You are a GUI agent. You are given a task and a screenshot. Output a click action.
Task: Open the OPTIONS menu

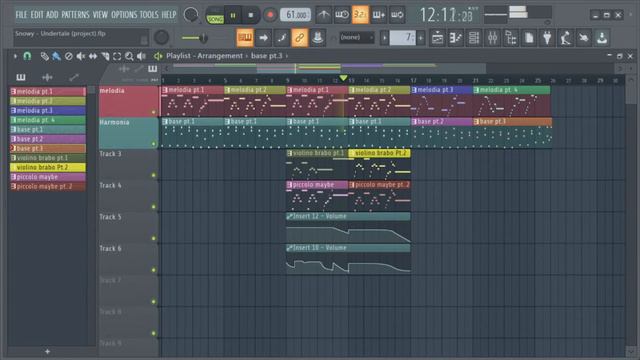tap(124, 15)
